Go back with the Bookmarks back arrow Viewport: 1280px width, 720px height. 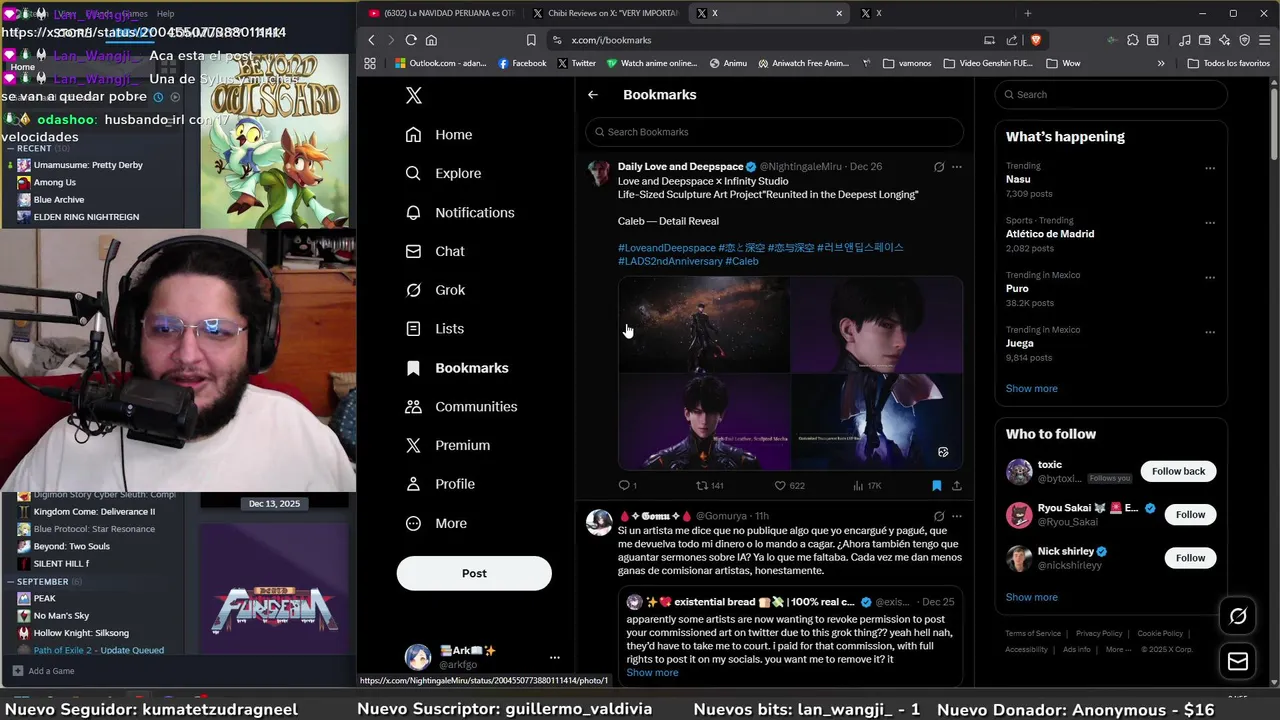click(593, 95)
